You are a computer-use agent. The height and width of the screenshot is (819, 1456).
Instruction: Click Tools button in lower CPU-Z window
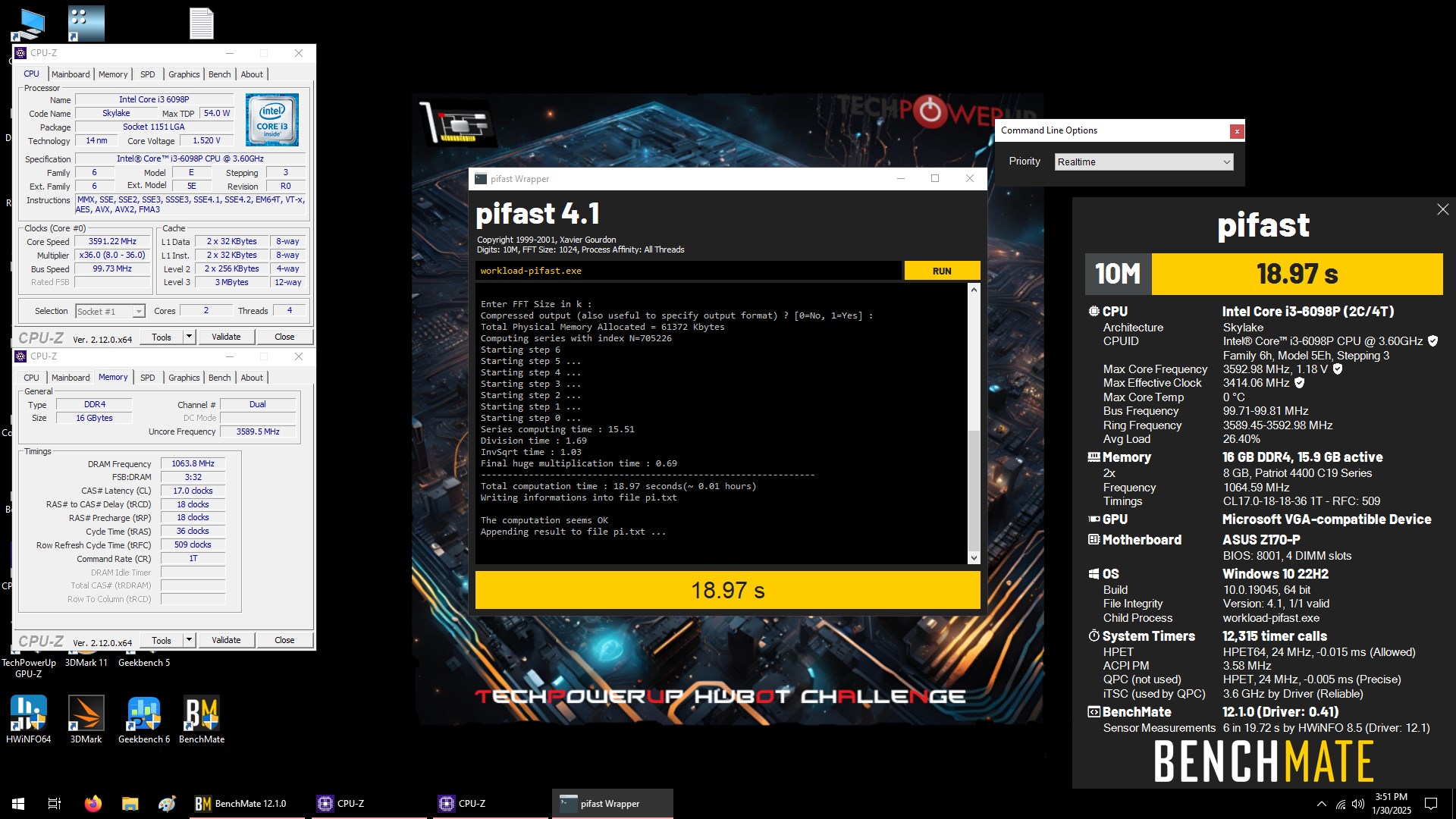[162, 640]
